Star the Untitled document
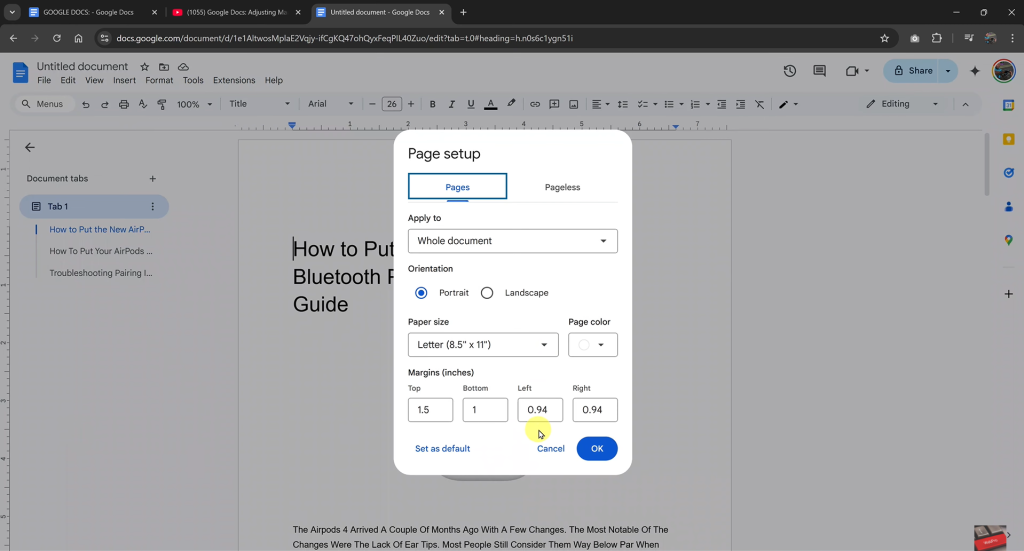Screen dimensions: 1024x551 tap(144, 67)
